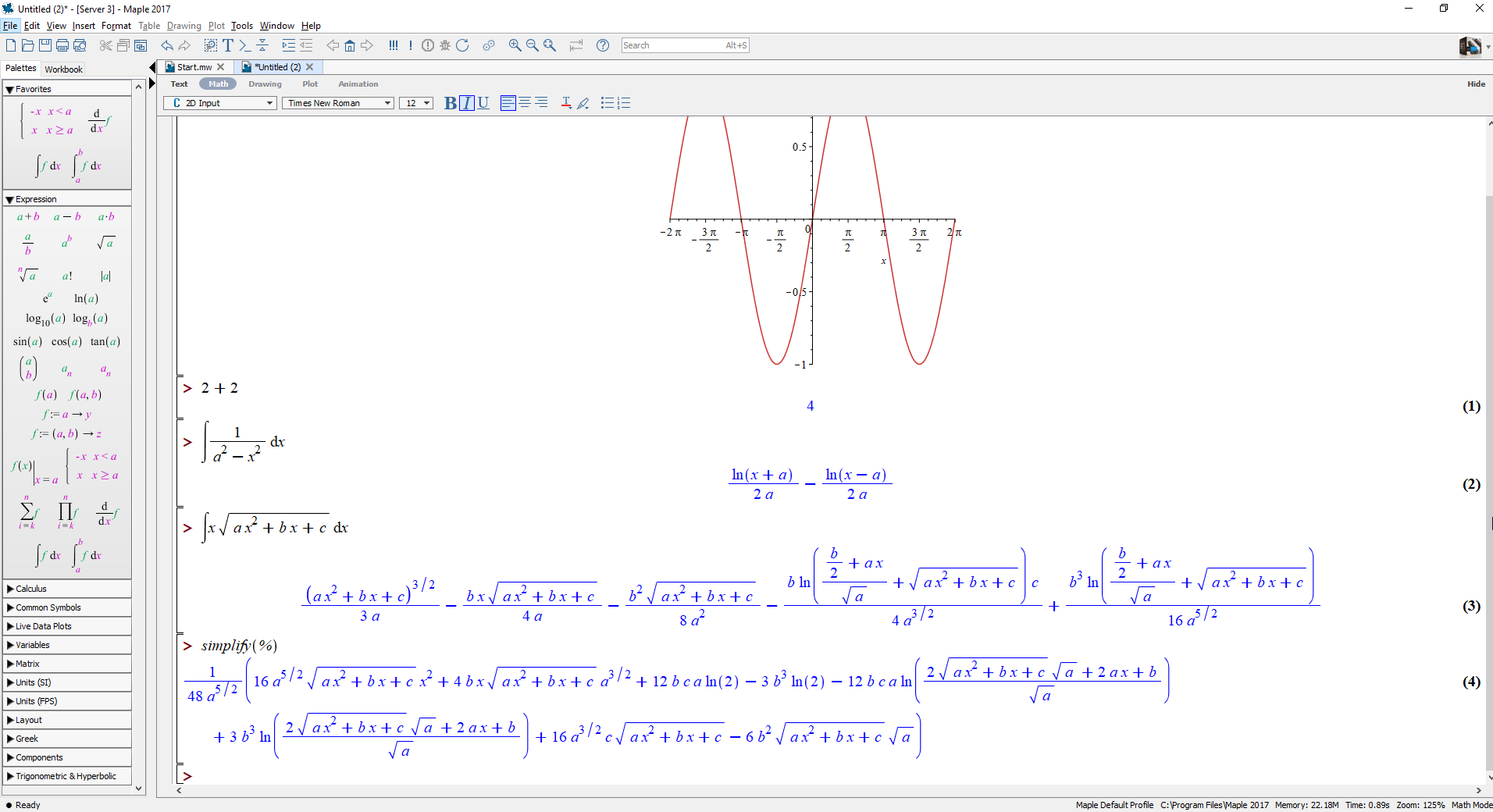Viewport: 1493px width, 812px height.
Task: Create a new document with the toolbar icon
Action: point(11,45)
